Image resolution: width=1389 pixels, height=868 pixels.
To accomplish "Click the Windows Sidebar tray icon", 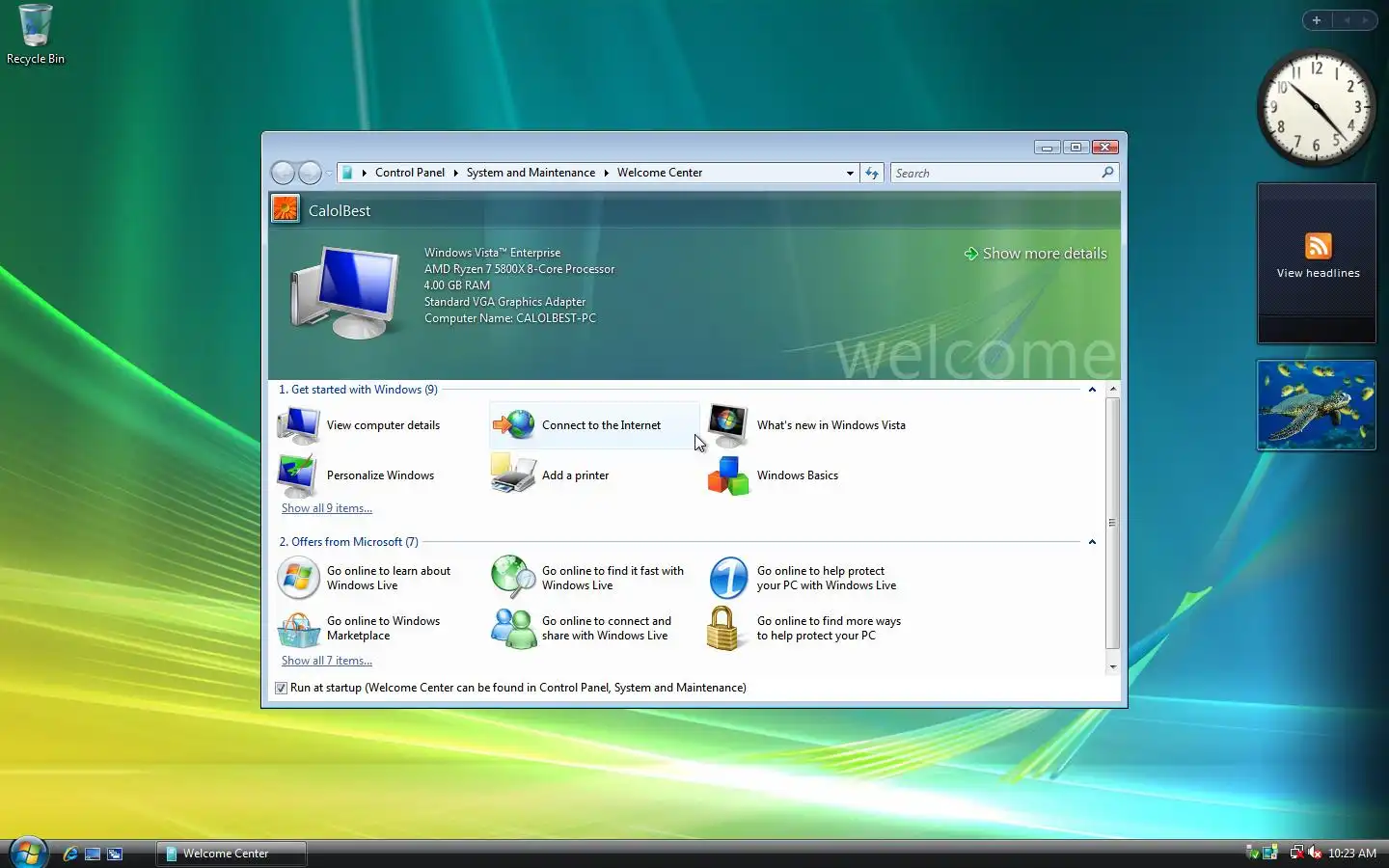I will [x=1270, y=853].
